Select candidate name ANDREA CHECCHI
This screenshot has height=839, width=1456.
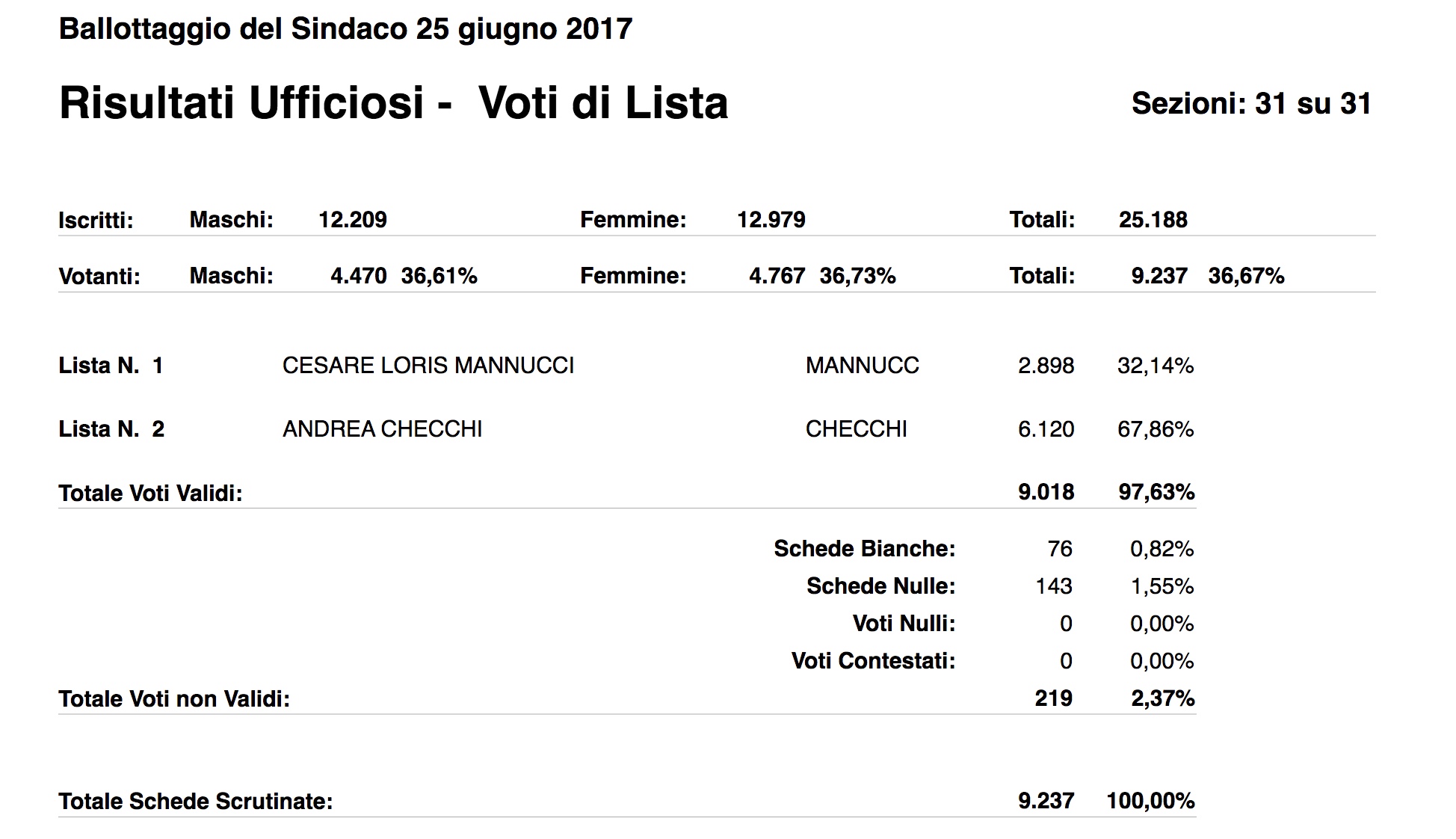point(383,429)
